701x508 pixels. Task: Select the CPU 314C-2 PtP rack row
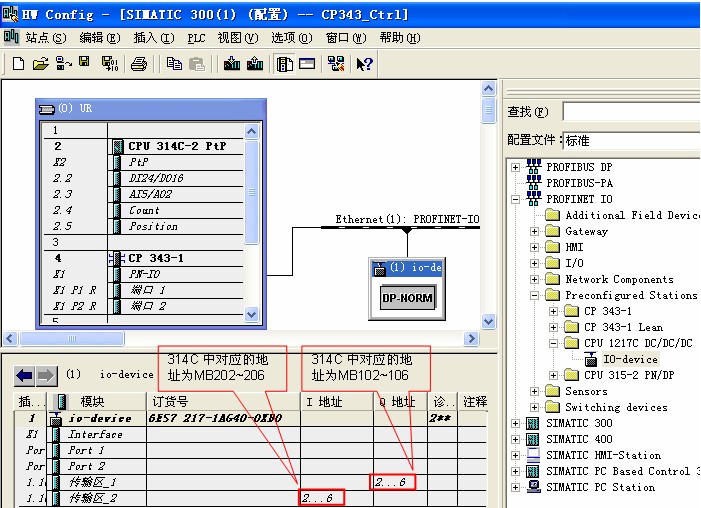click(143, 146)
